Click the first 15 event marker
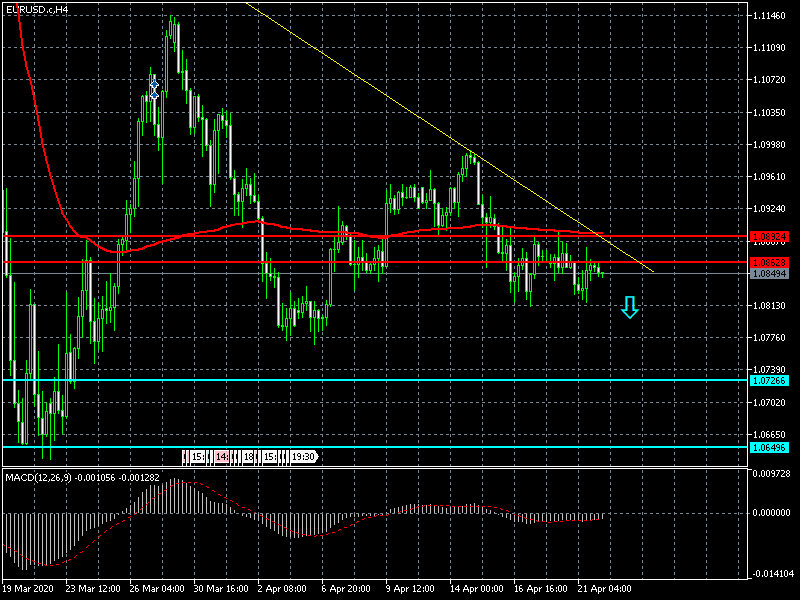Image resolution: width=800 pixels, height=600 pixels. (197, 457)
